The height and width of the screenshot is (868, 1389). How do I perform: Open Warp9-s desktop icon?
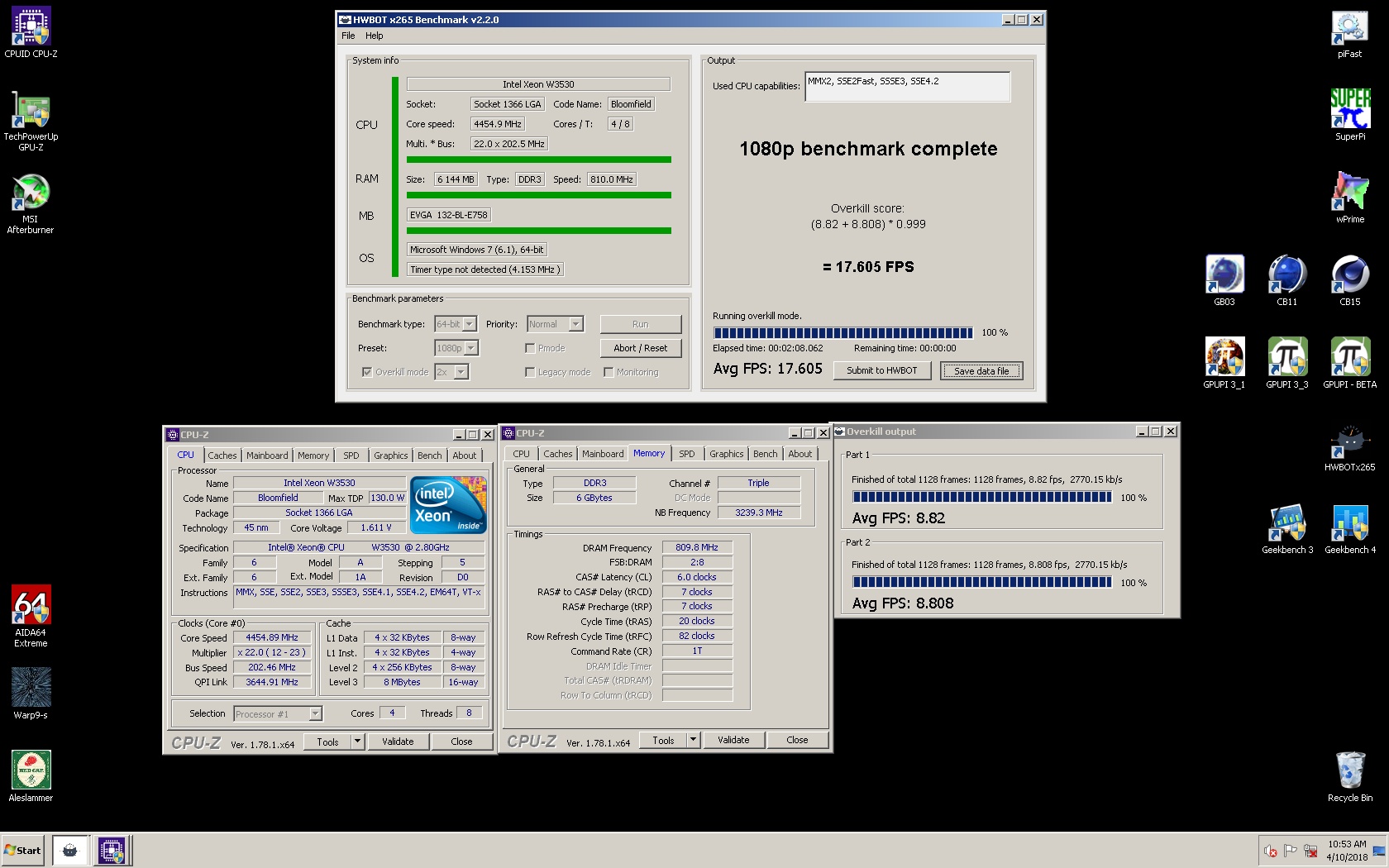click(x=31, y=693)
